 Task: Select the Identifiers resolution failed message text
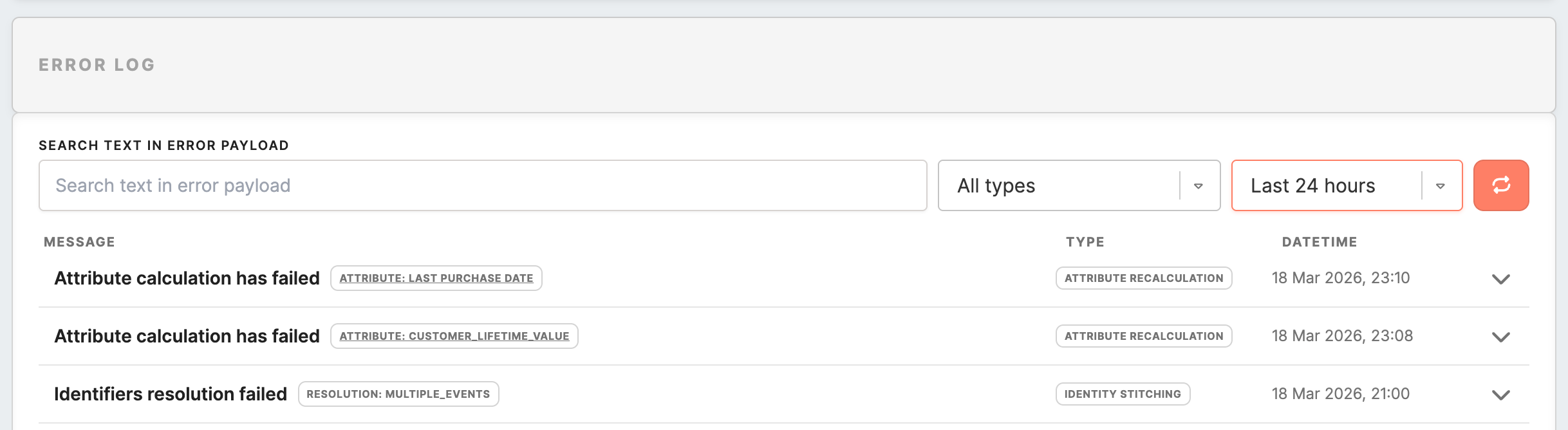171,394
